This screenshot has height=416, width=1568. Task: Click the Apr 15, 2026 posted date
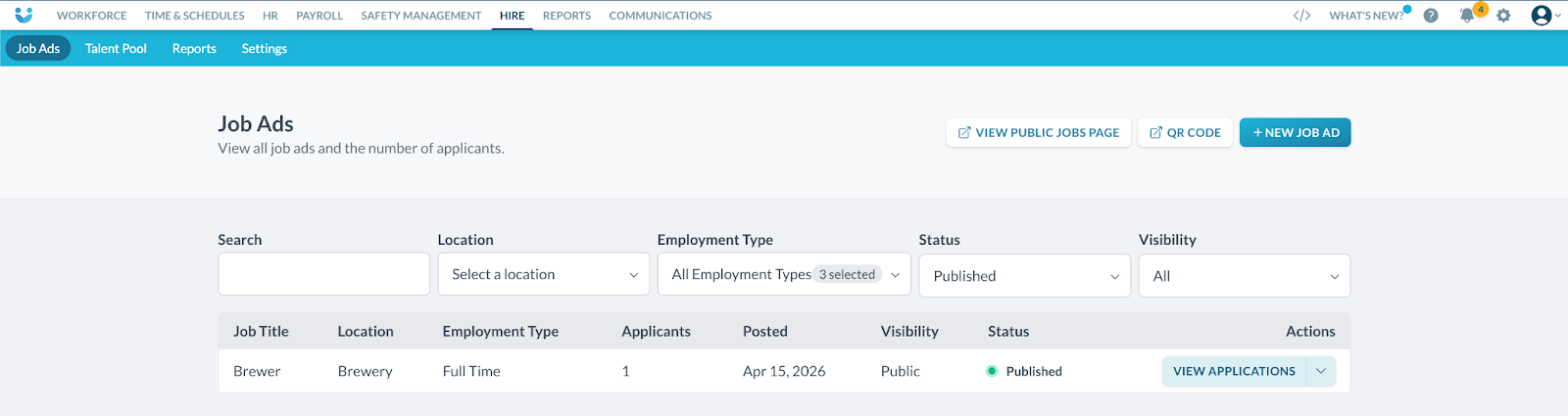tap(784, 371)
